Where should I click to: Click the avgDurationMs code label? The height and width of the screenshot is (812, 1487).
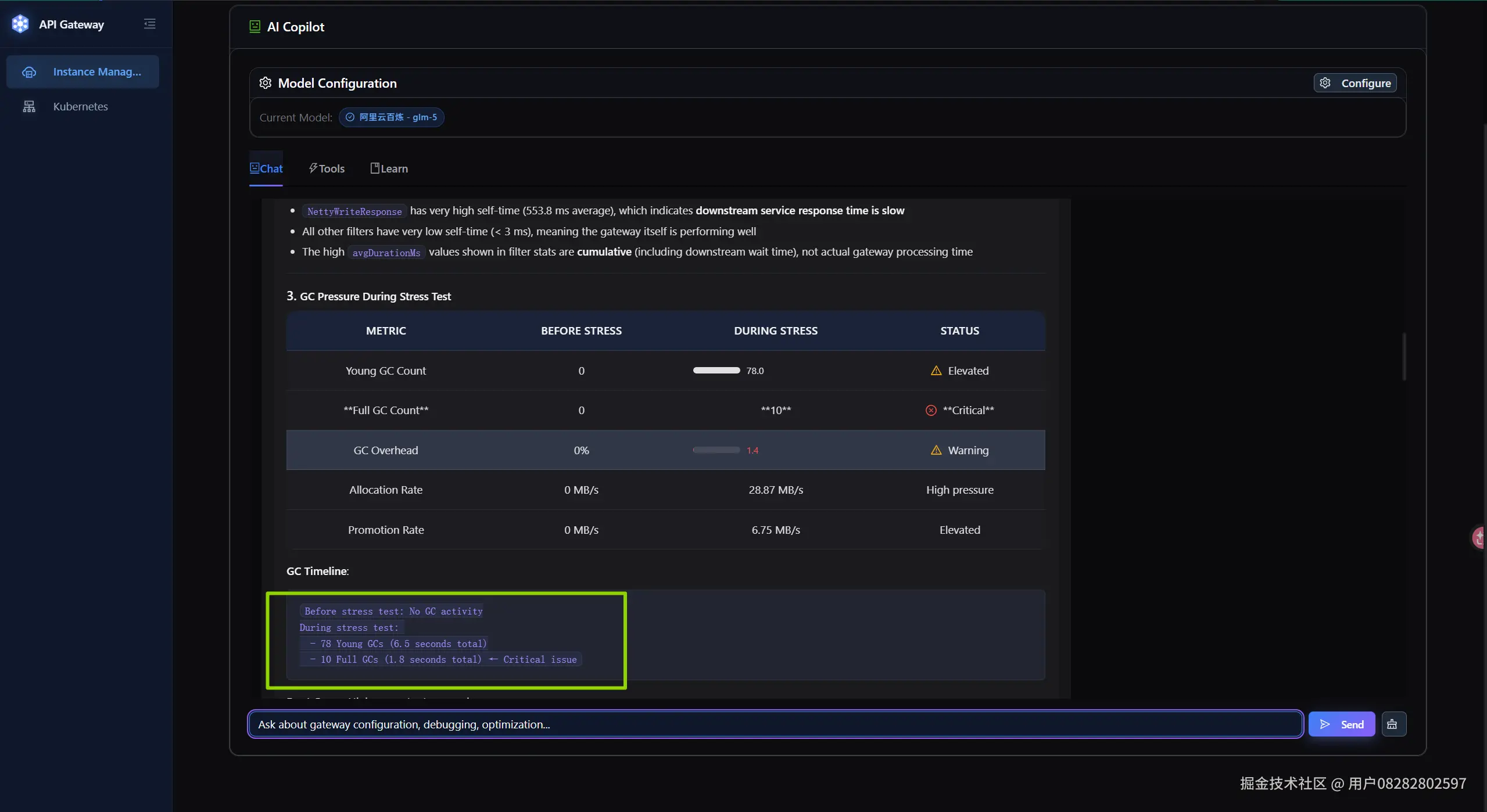tap(386, 253)
